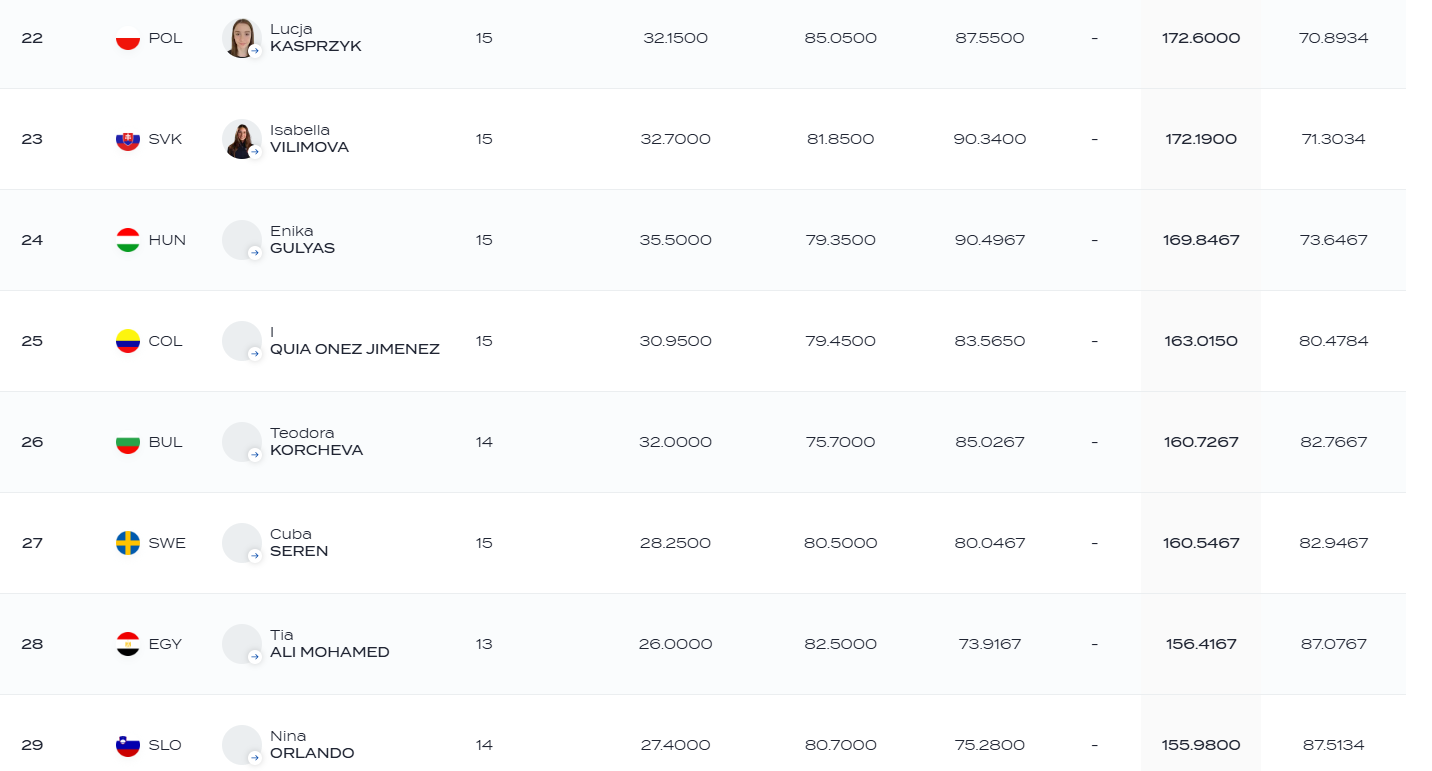Screen dimensions: 1432x771
Task: Open Isabella Vilimova's profile photo
Action: click(x=242, y=139)
